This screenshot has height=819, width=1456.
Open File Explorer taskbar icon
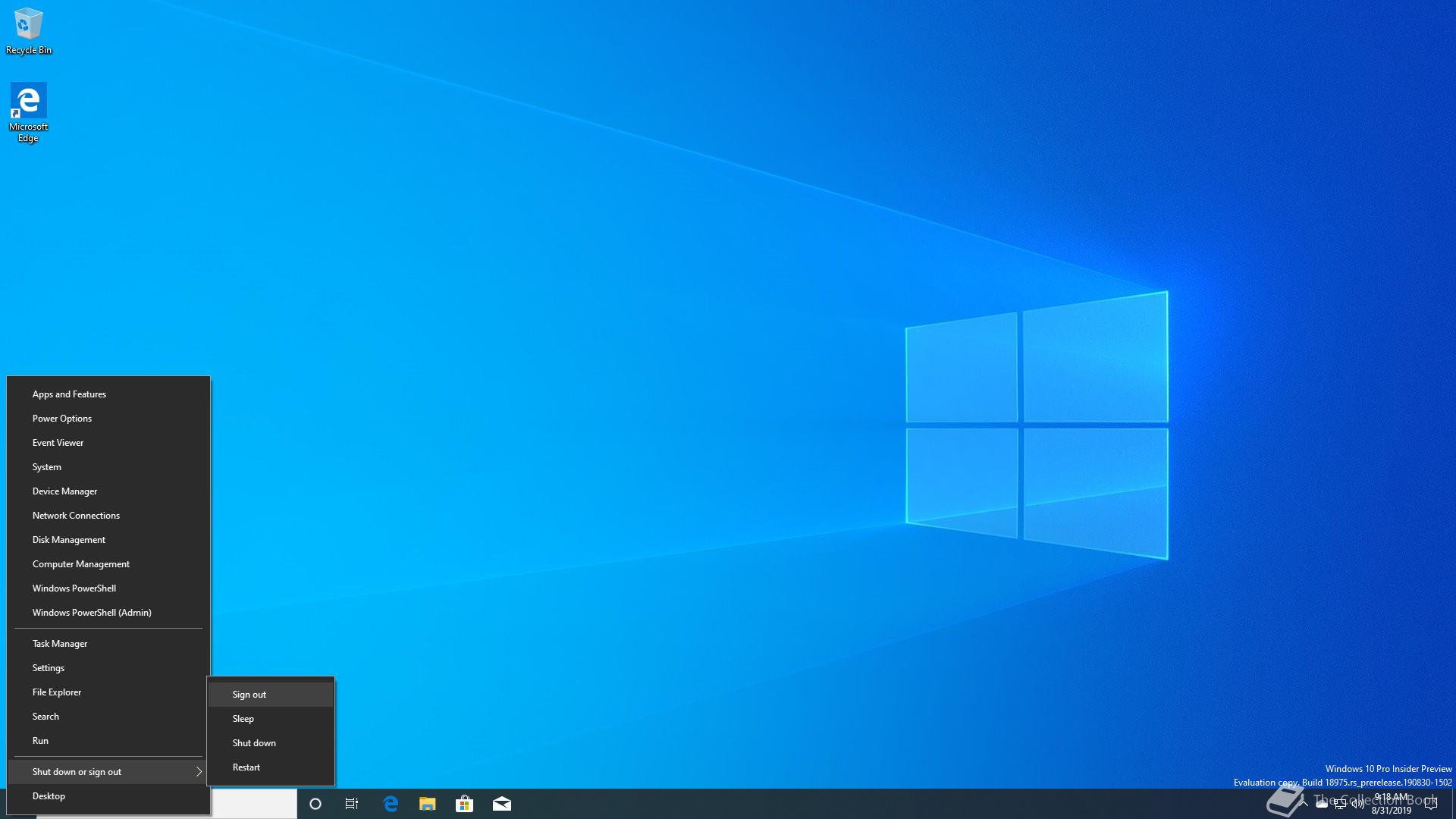[428, 804]
